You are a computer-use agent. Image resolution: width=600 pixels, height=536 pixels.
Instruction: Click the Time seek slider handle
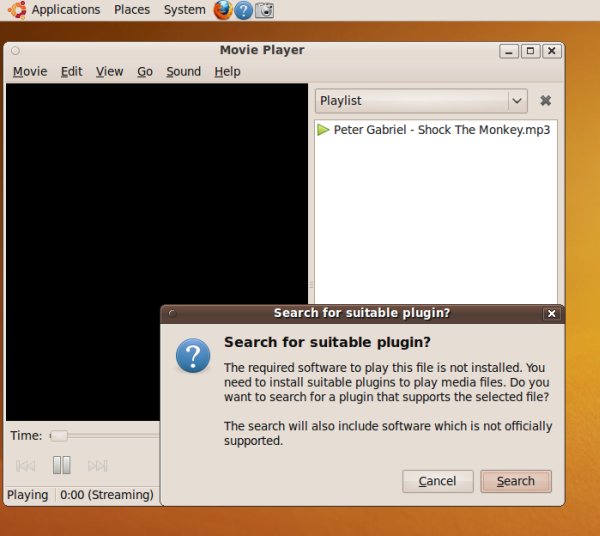tap(59, 436)
